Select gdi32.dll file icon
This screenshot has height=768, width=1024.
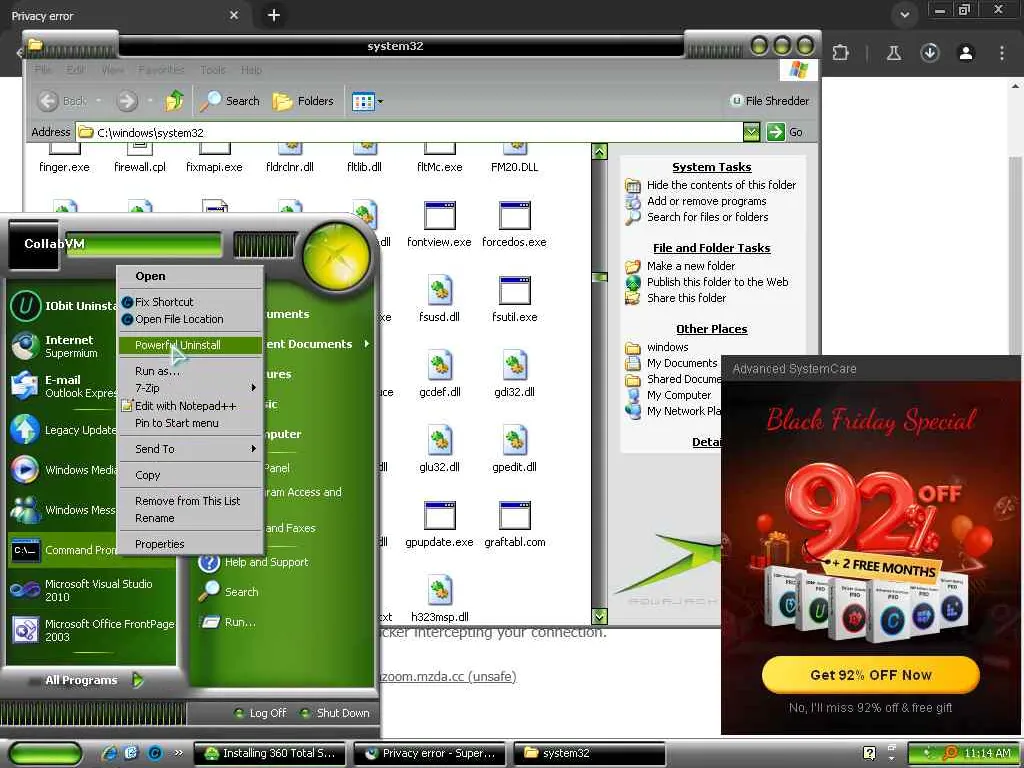point(515,366)
